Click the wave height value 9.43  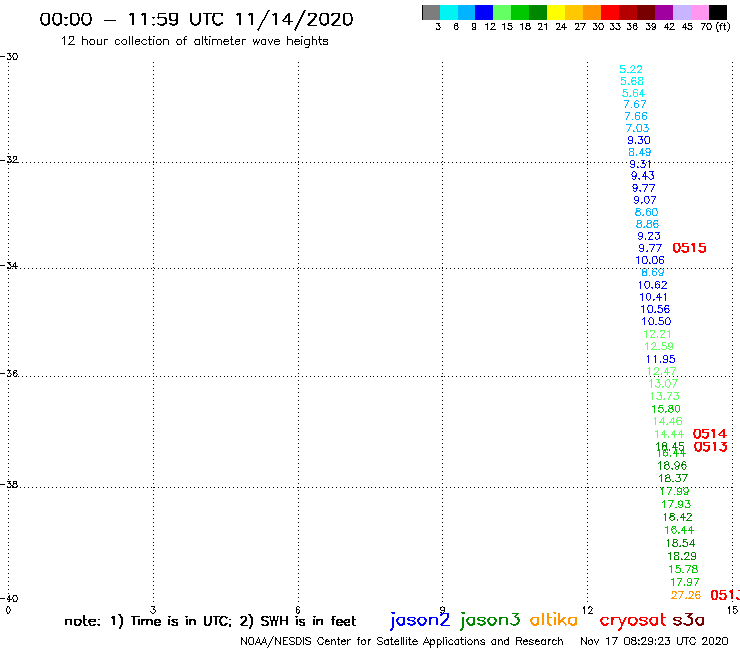(643, 176)
